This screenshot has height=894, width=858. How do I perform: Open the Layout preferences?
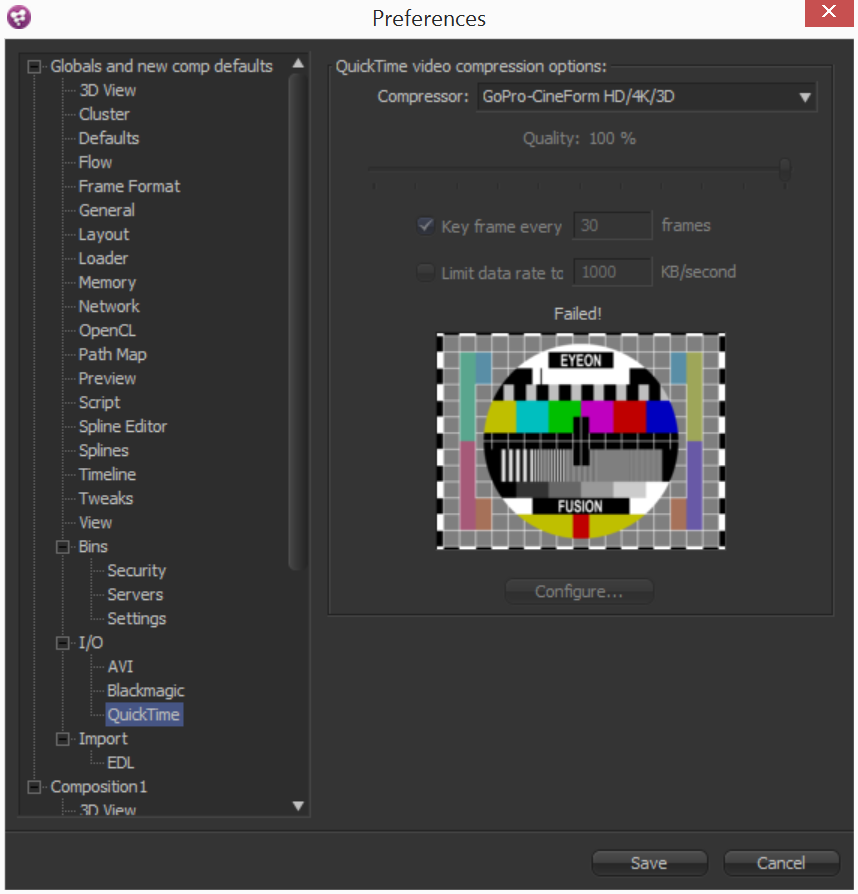[104, 234]
